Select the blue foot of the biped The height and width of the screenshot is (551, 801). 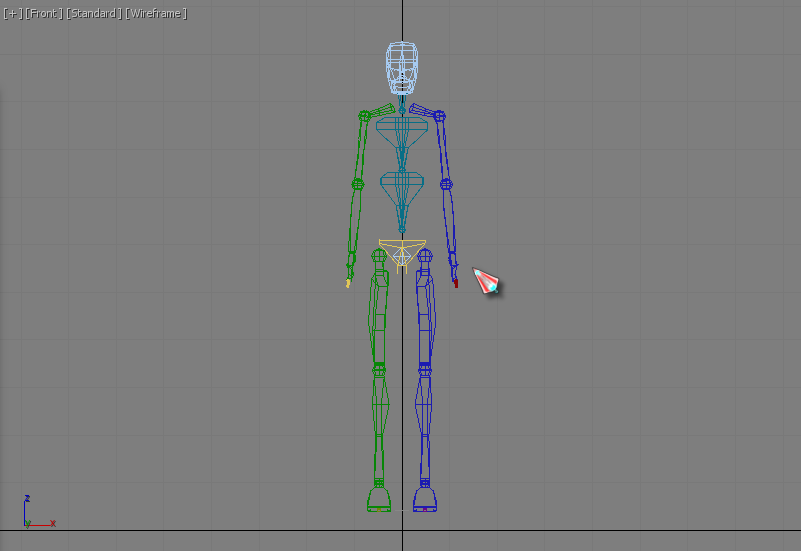(425, 499)
